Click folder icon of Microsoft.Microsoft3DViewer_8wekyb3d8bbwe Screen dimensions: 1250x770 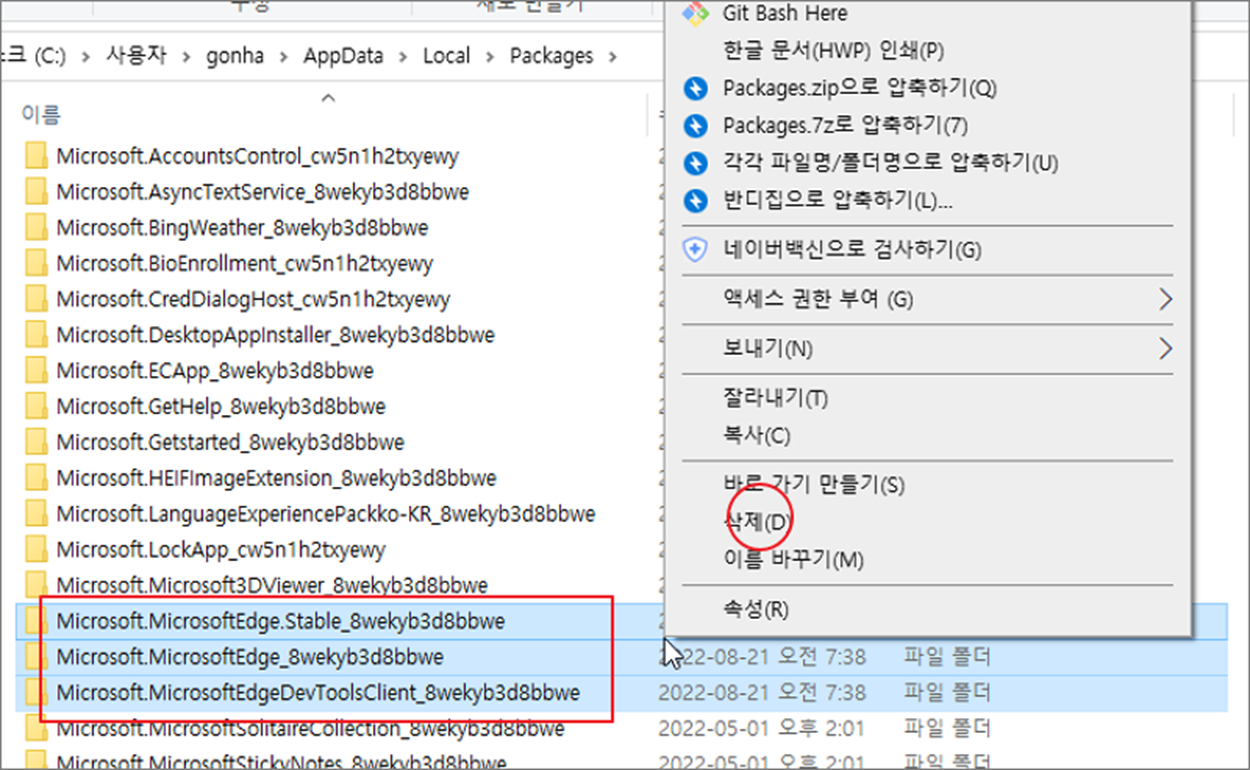[x=36, y=585]
